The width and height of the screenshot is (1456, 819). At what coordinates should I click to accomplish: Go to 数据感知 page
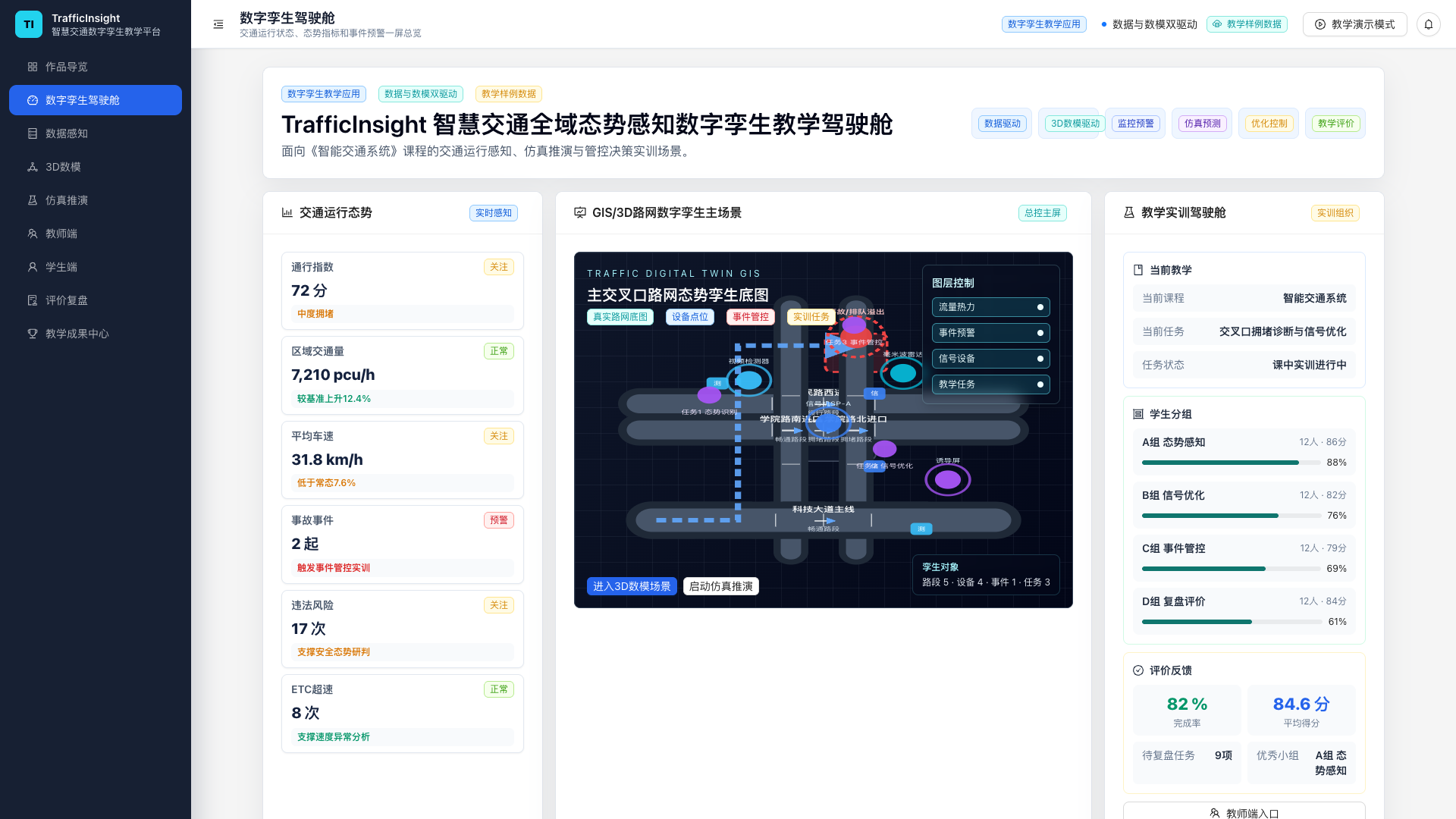coord(96,133)
